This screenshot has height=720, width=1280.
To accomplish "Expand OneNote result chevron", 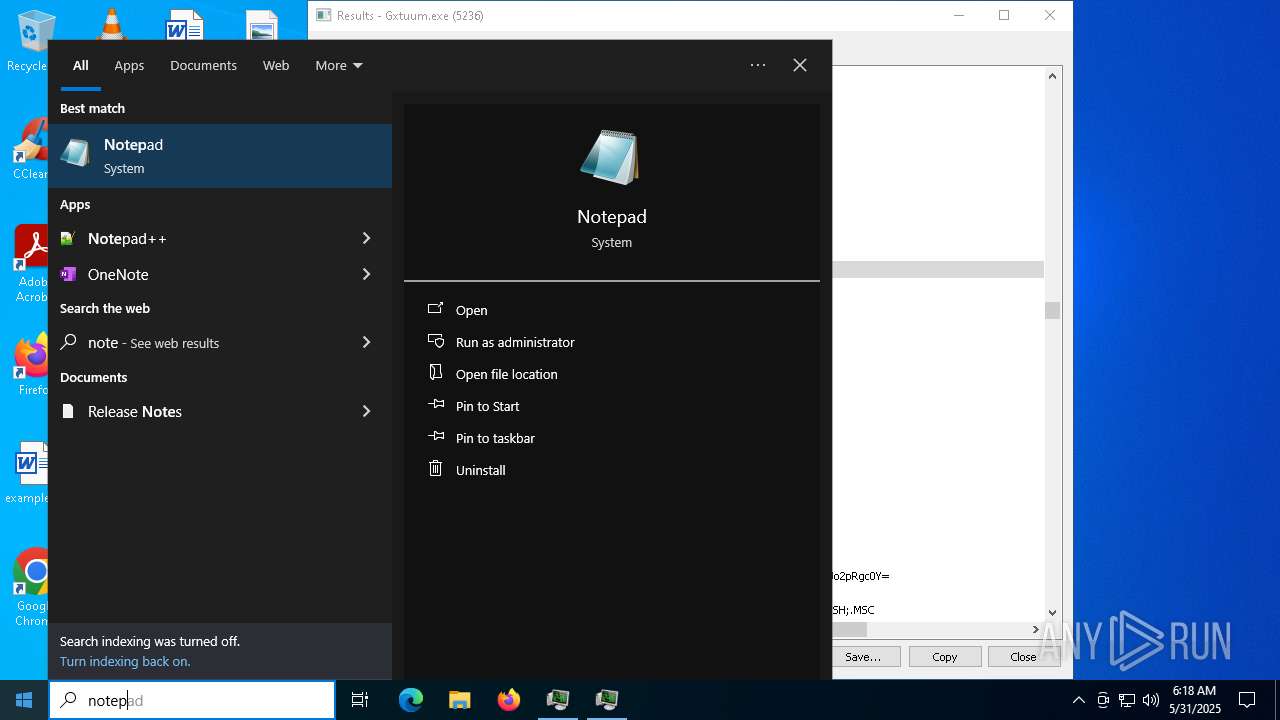I will pyautogui.click(x=366, y=274).
